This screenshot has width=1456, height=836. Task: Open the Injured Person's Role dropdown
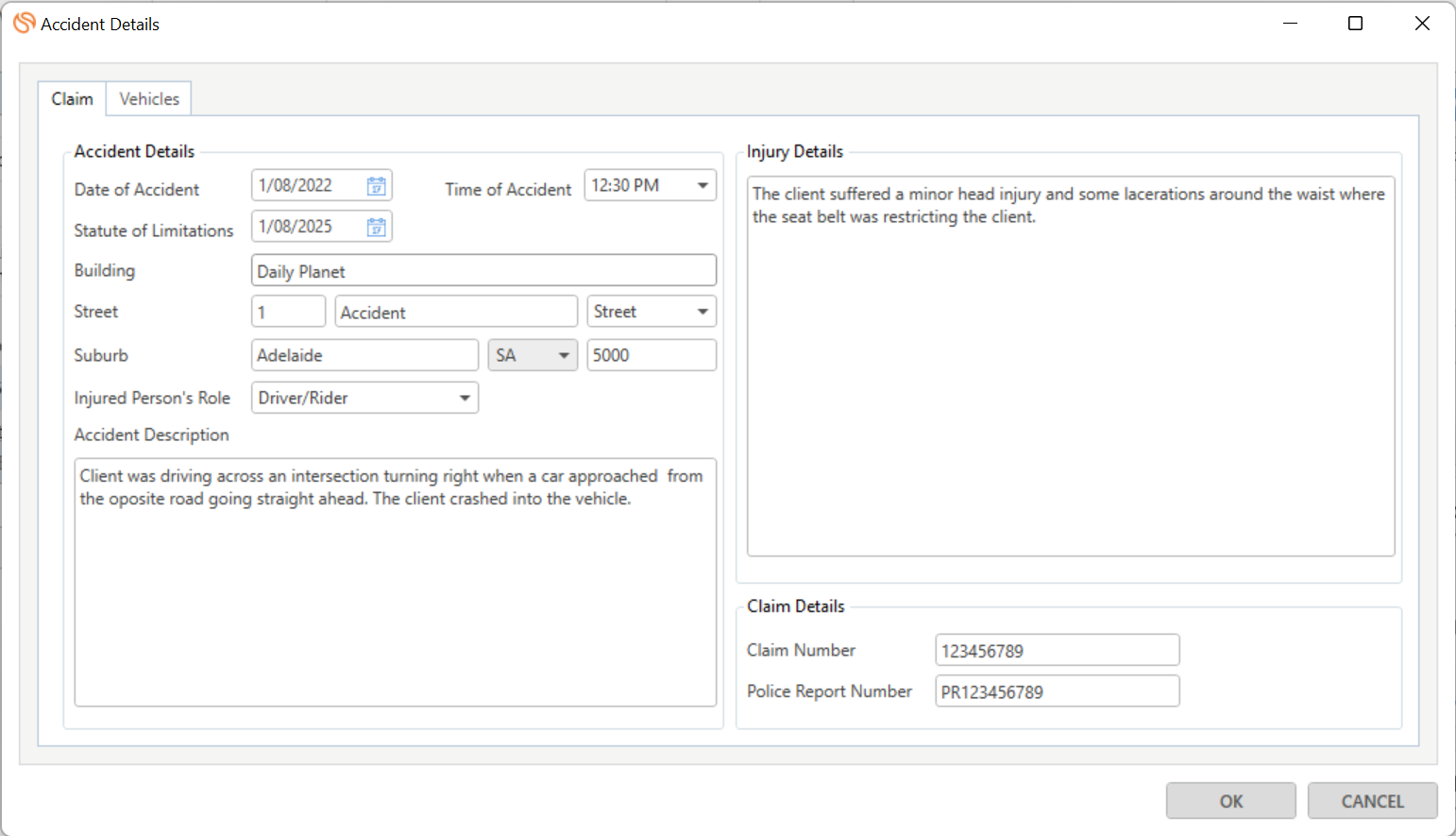pos(465,398)
